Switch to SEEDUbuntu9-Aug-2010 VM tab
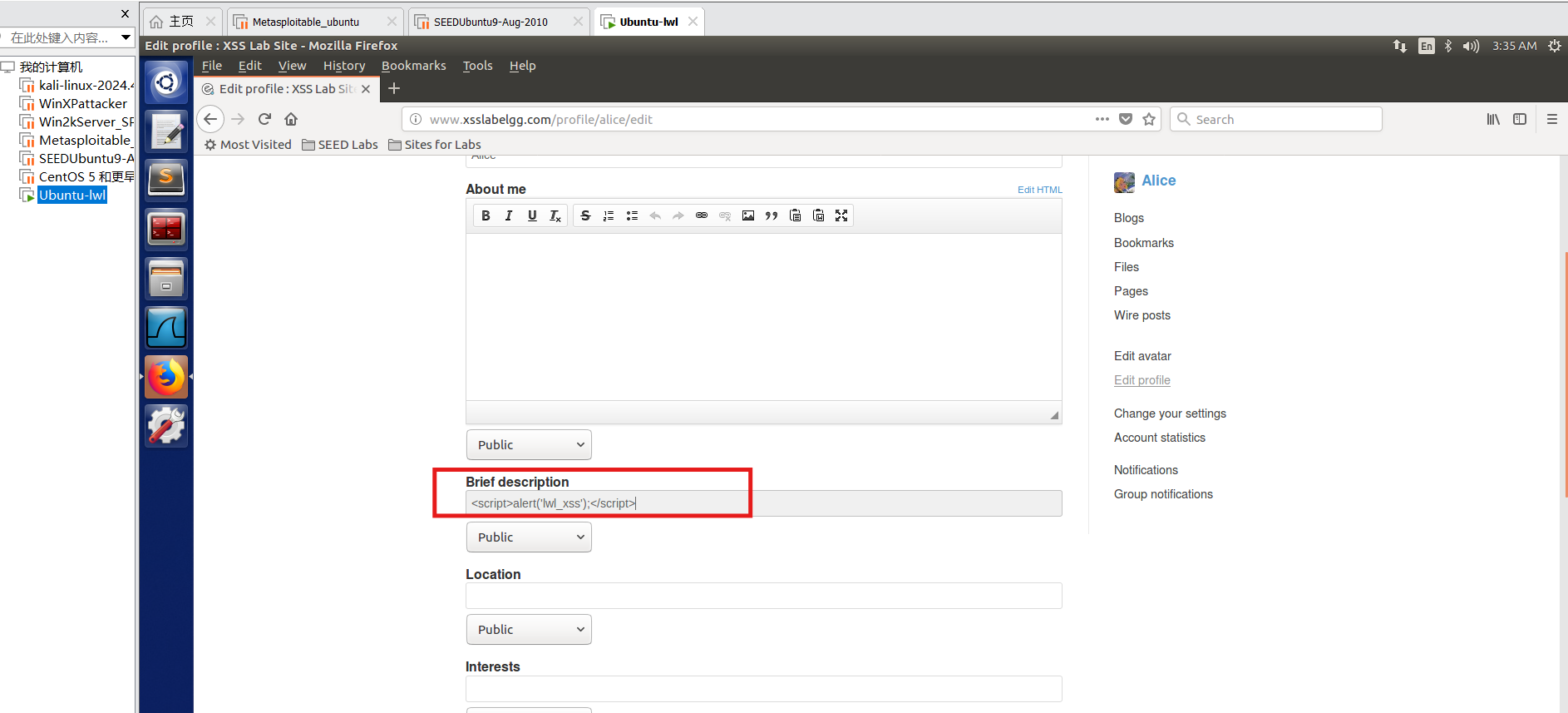 coord(499,22)
